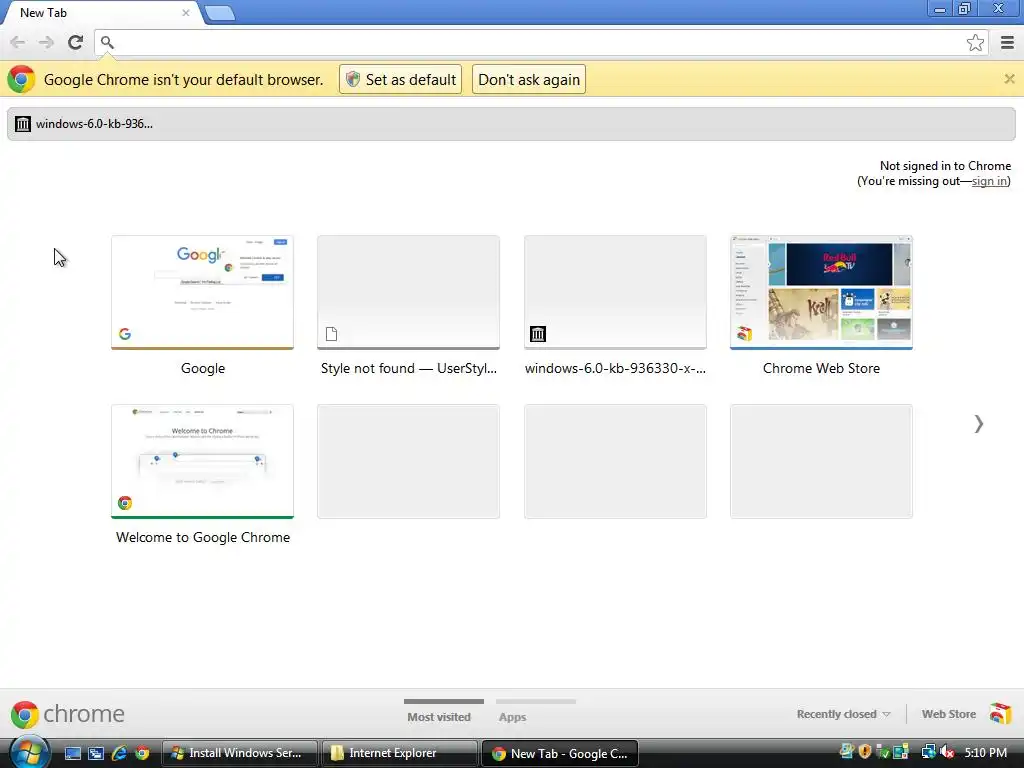Click Set as default button

tap(400, 79)
